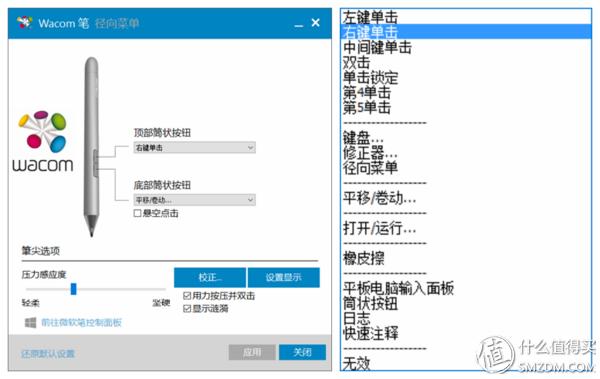Click the 笔尖选项 section heading
The image size is (600, 379).
[41, 251]
